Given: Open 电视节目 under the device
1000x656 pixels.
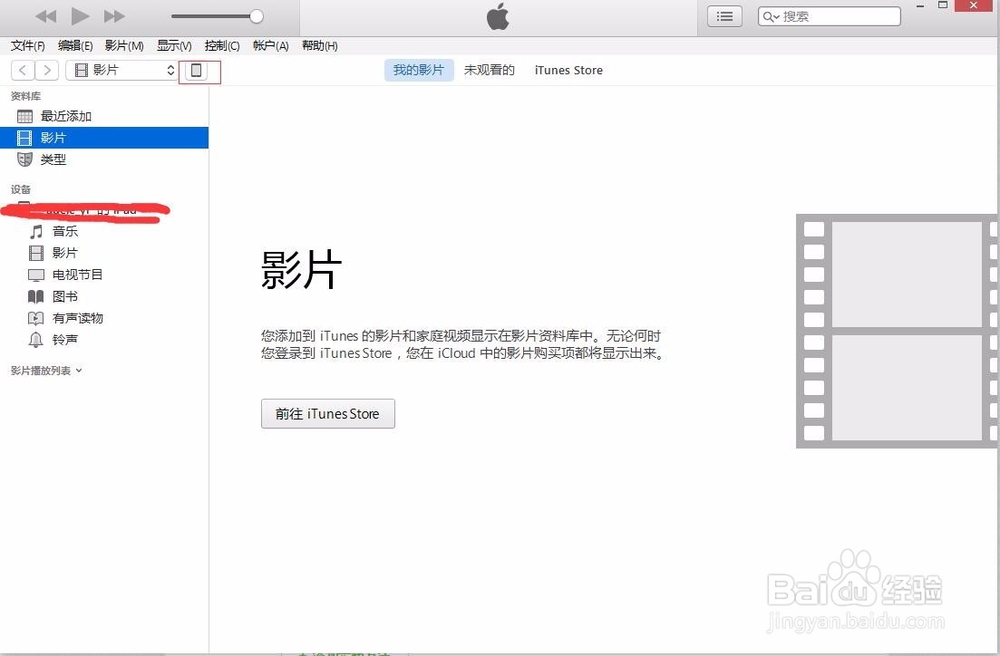Looking at the screenshot, I should [77, 275].
